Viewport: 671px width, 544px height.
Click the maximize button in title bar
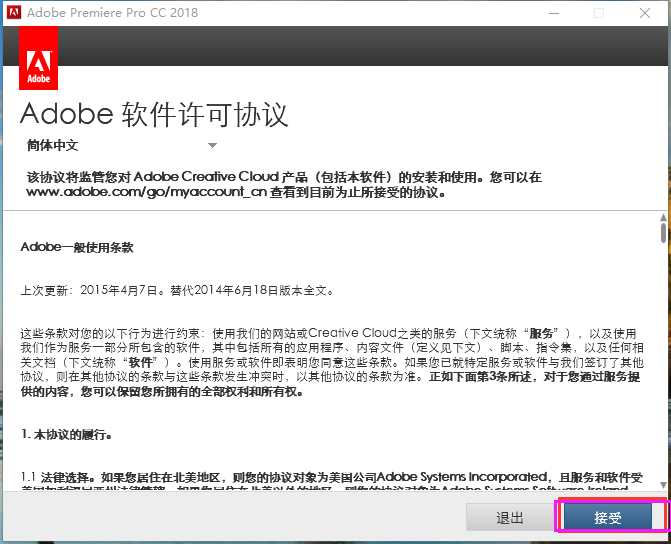[x=599, y=13]
